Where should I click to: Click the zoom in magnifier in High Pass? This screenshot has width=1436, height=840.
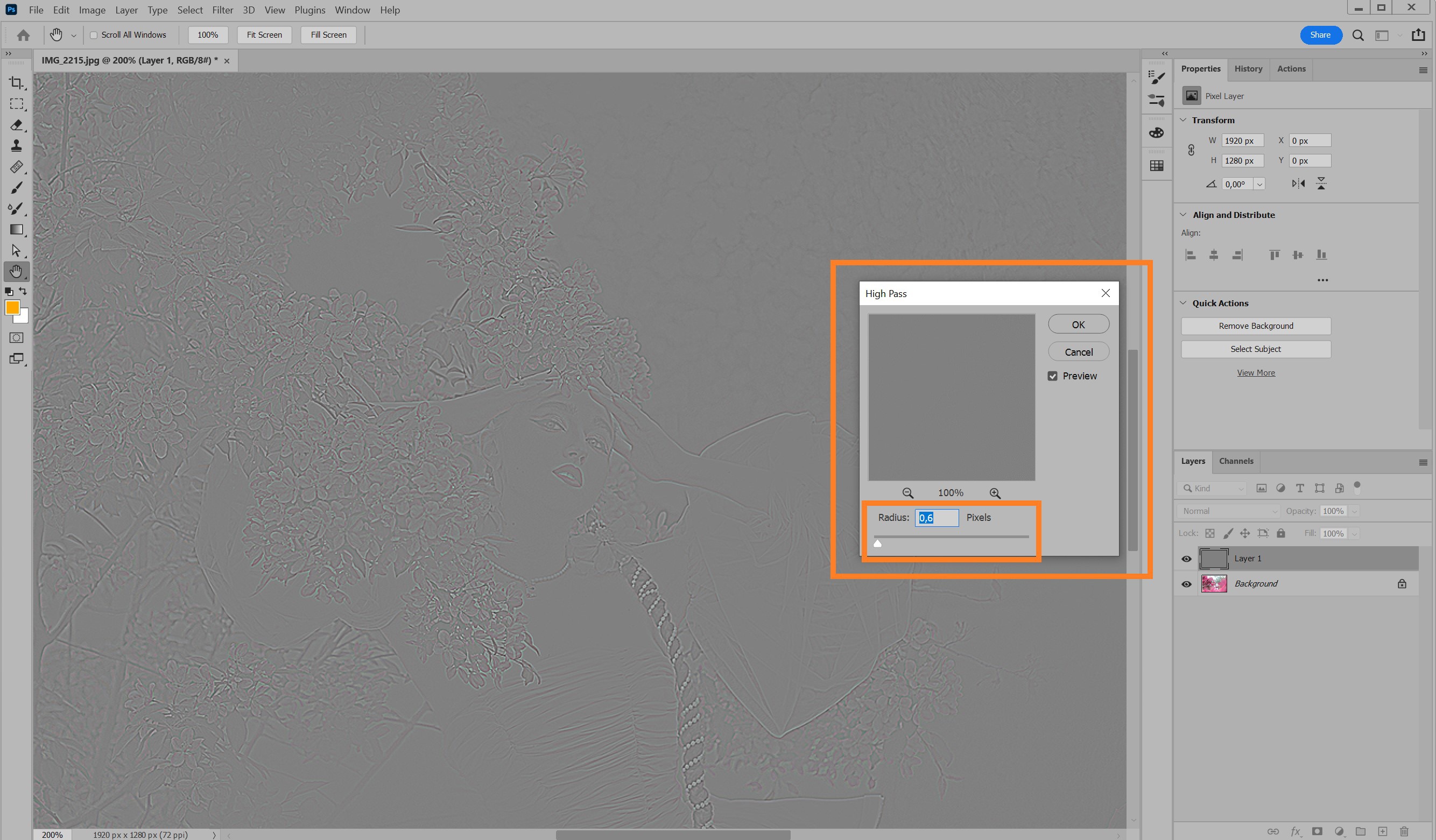tap(995, 493)
